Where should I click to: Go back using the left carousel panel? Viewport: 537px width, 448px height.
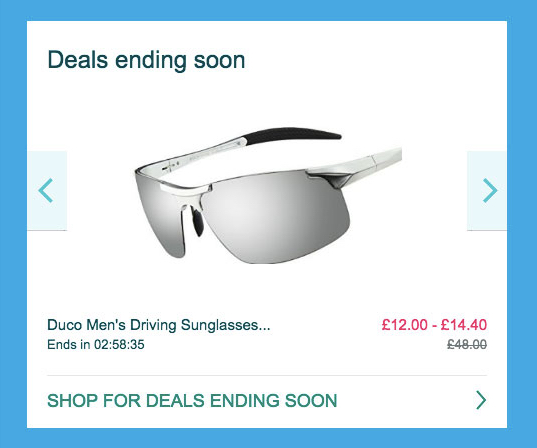coord(47,190)
